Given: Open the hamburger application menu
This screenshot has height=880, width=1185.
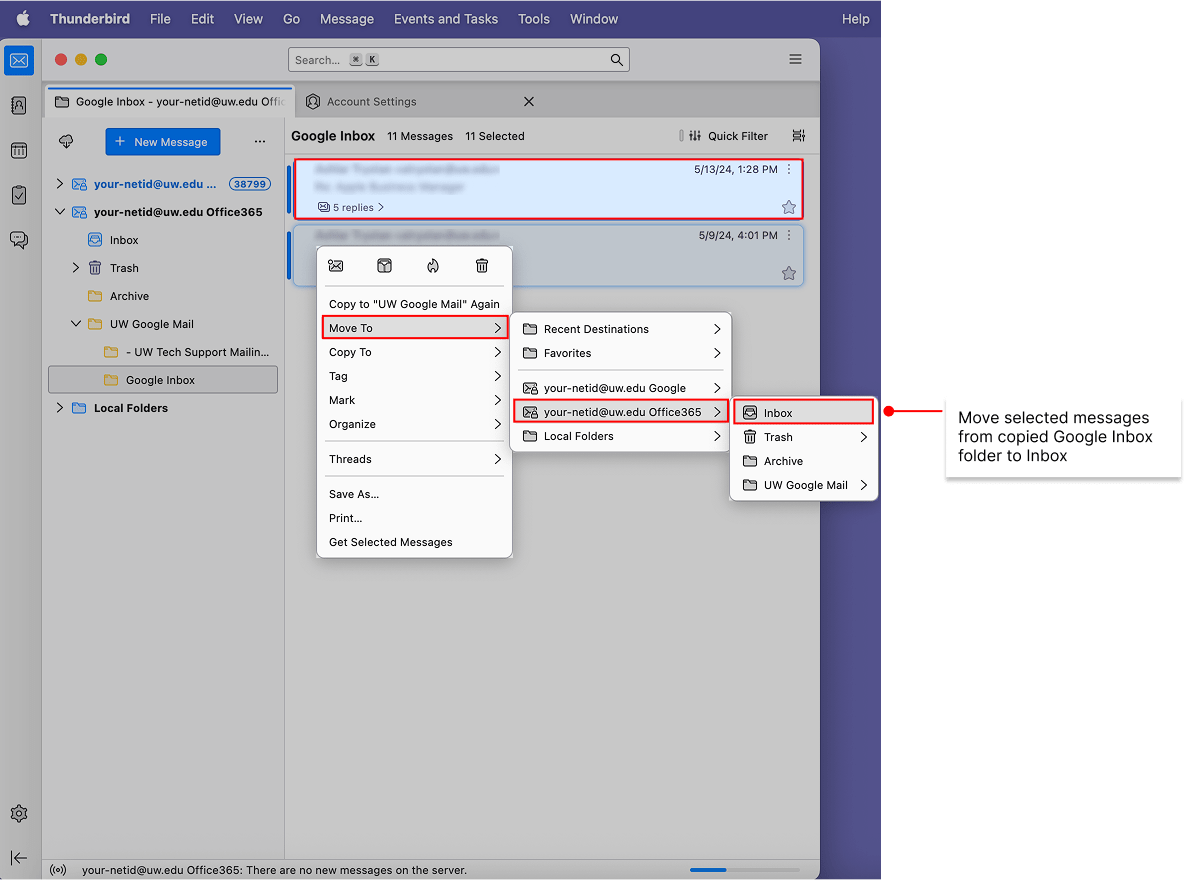Looking at the screenshot, I should pos(795,59).
